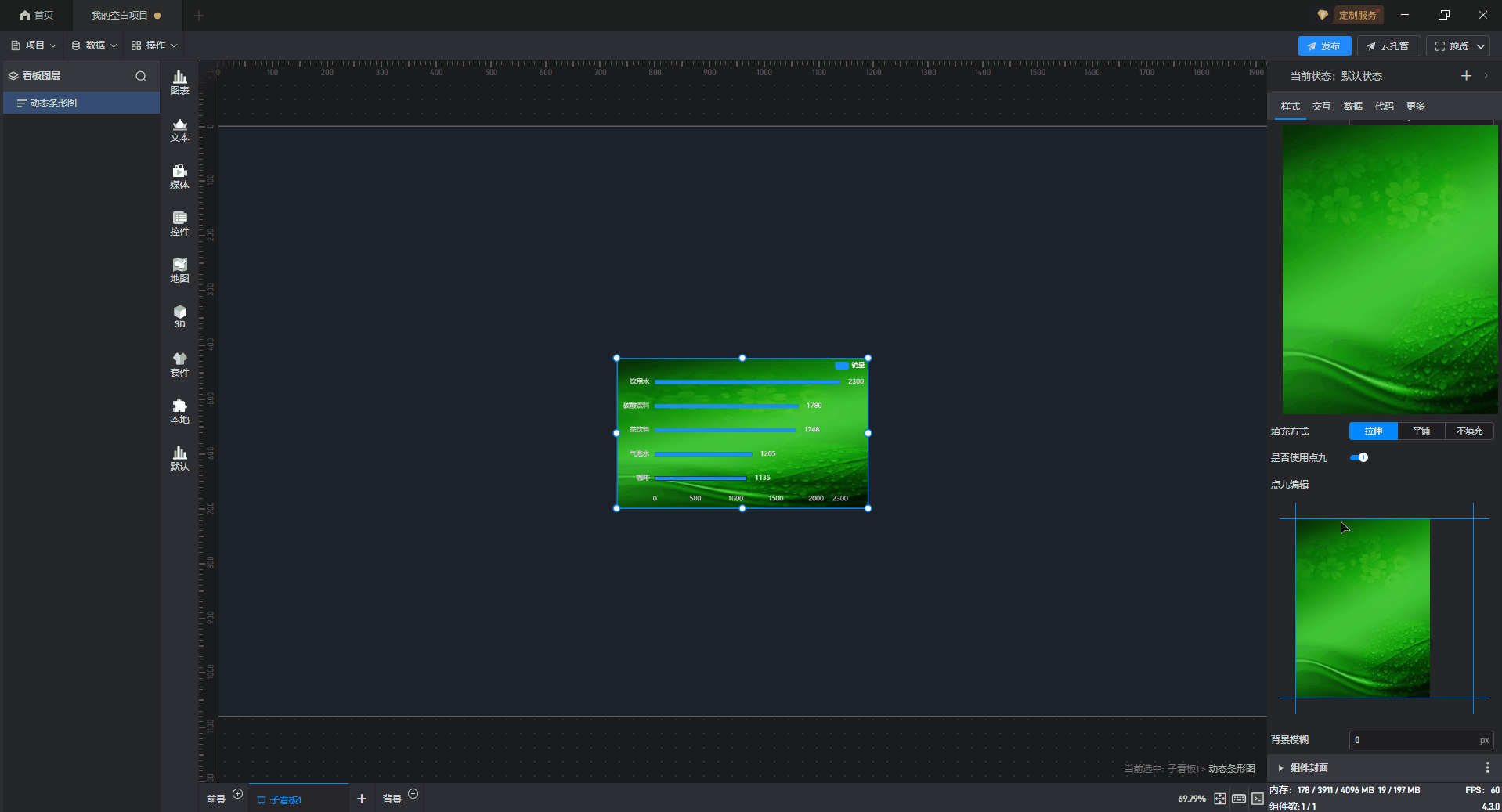The image size is (1502, 812).
Task: Click the 发布 publish button
Action: tap(1323, 46)
